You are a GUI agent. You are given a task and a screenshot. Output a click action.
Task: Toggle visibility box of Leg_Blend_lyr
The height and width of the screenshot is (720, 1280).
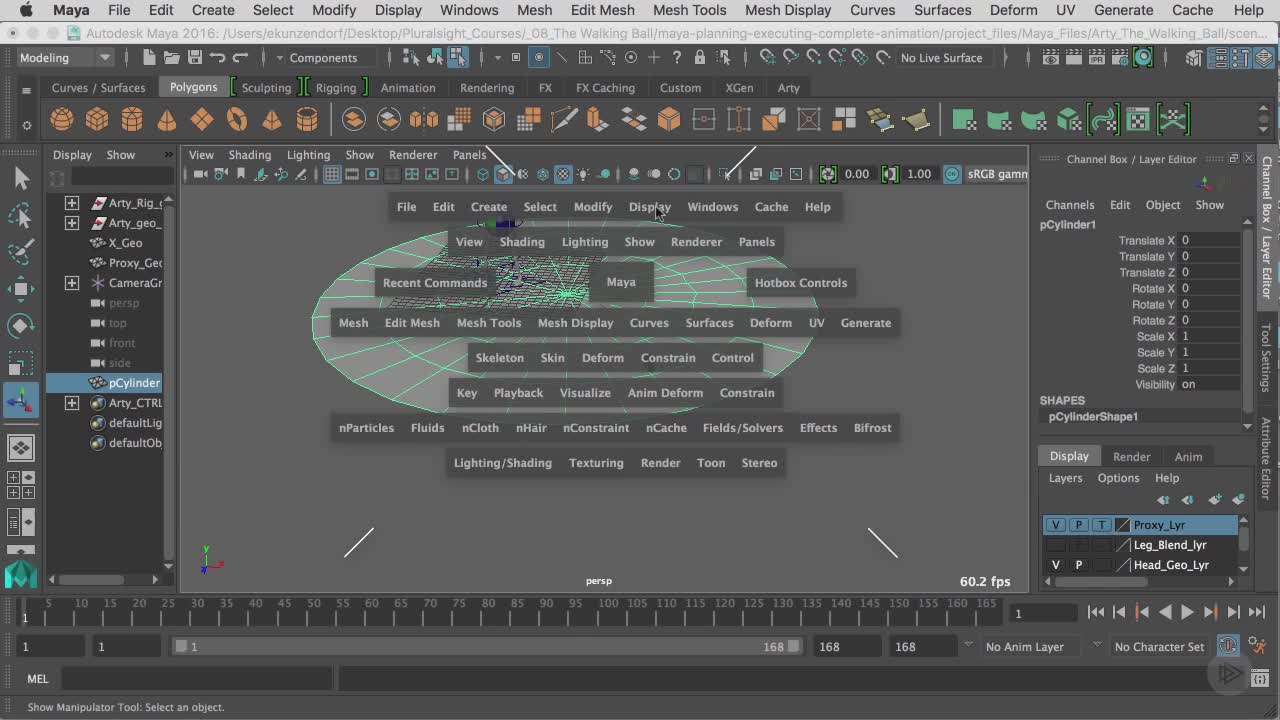(x=1056, y=545)
